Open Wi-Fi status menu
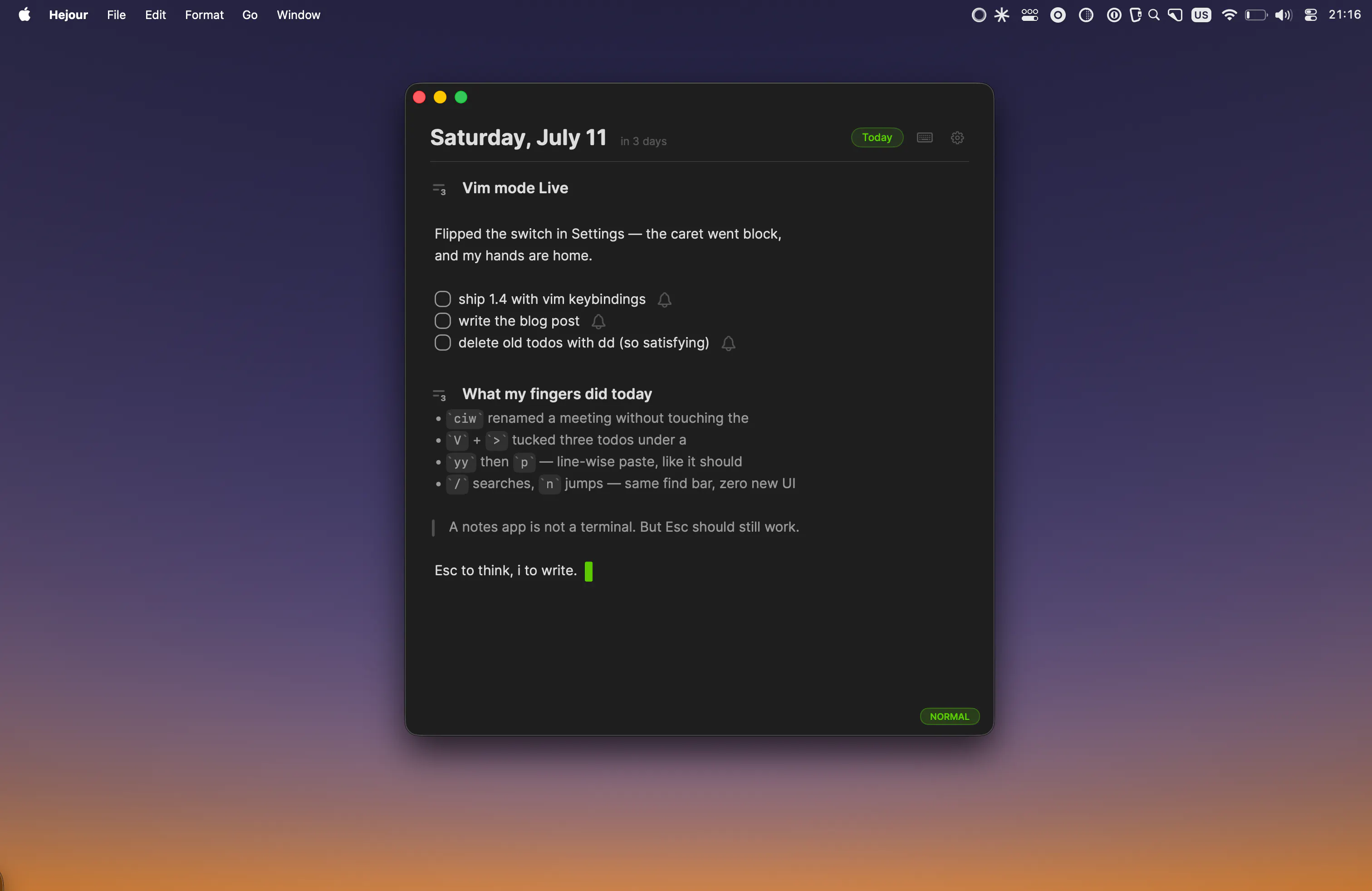This screenshot has height=891, width=1372. point(1229,15)
